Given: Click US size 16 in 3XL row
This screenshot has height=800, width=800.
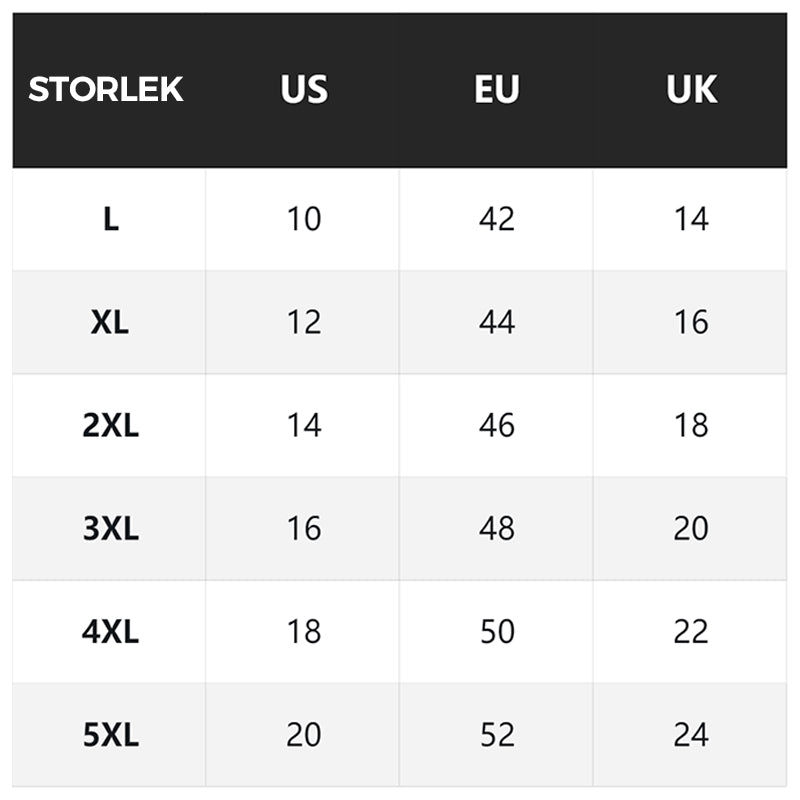Looking at the screenshot, I should point(304,529).
